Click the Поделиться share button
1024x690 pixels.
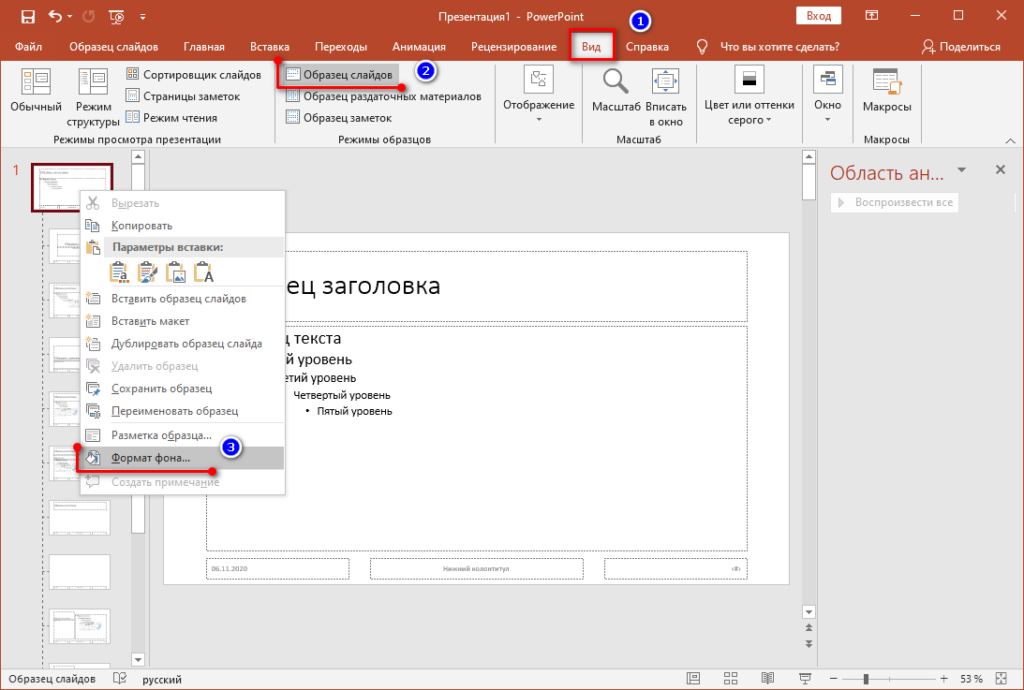tap(961, 47)
